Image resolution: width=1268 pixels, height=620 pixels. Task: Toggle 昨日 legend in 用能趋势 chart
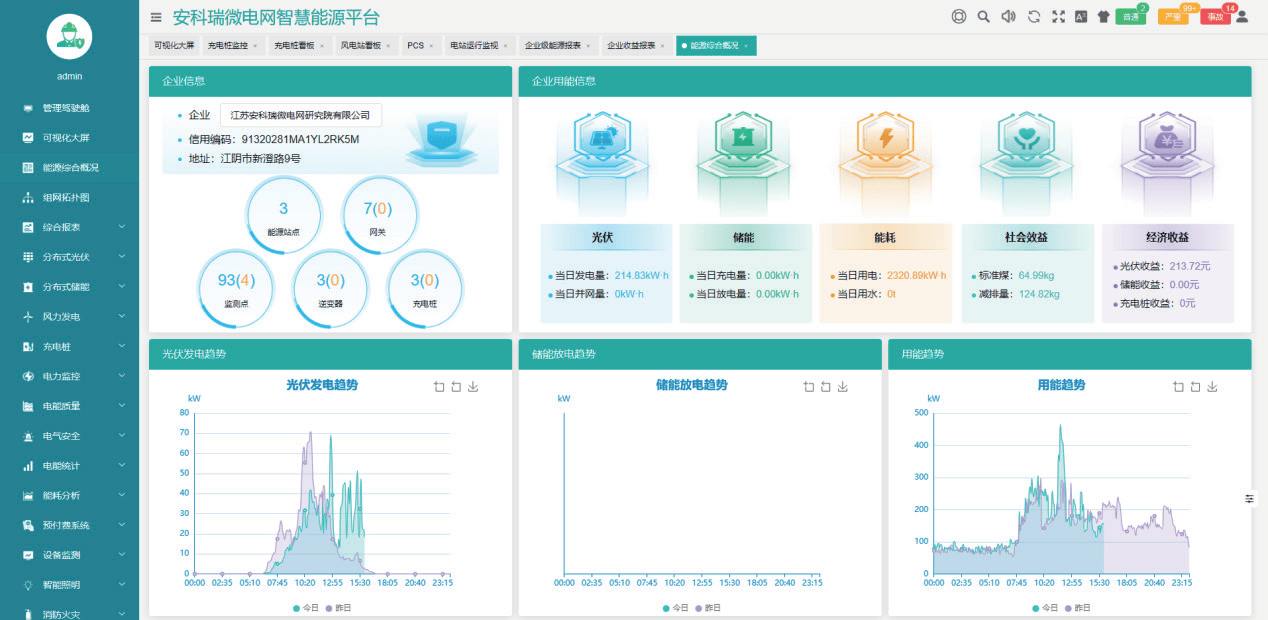(x=1076, y=608)
